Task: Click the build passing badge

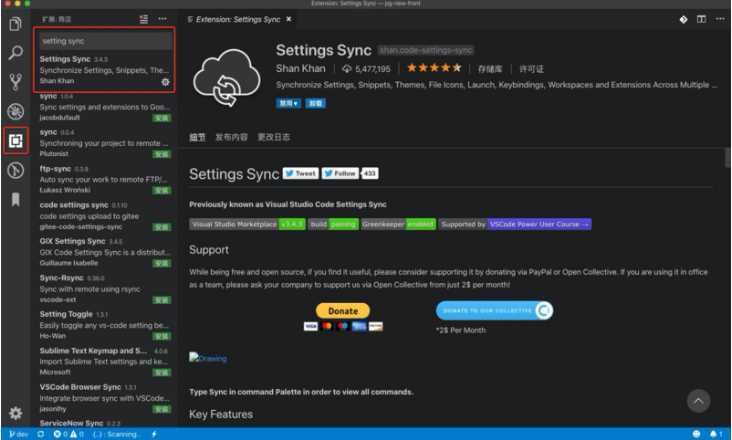Action: tap(333, 224)
